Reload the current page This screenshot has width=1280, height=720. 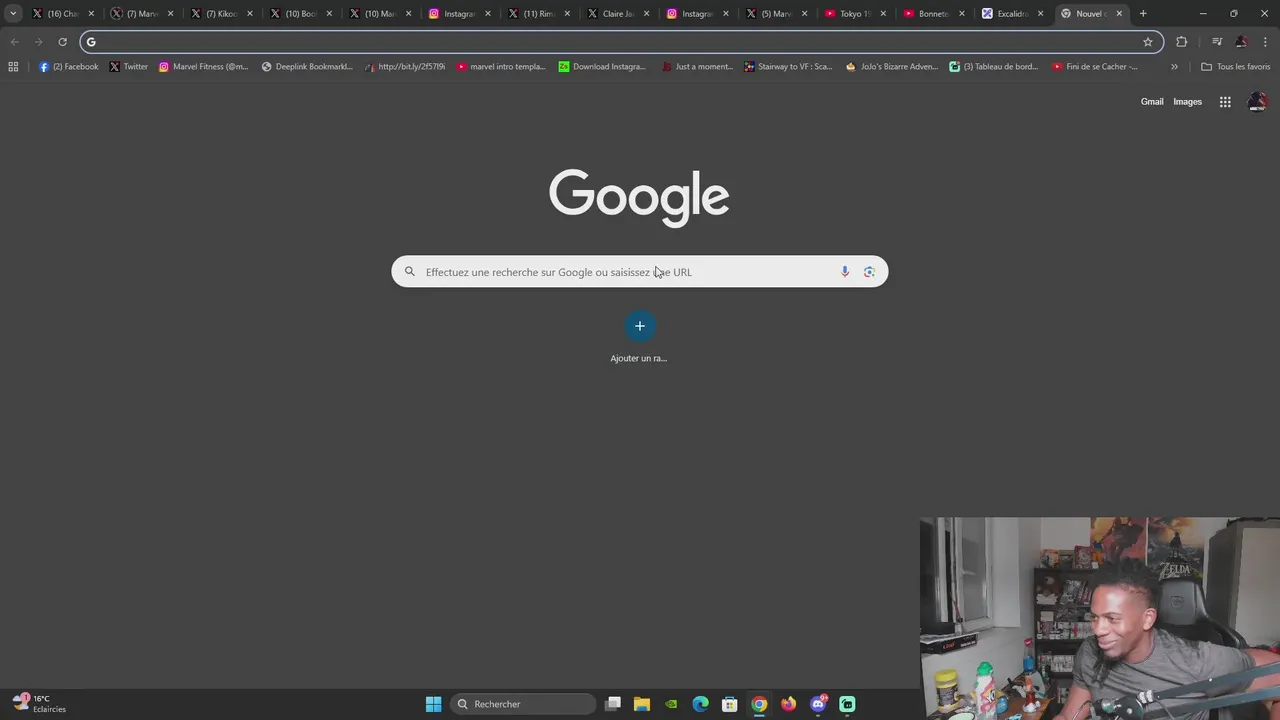pos(62,42)
